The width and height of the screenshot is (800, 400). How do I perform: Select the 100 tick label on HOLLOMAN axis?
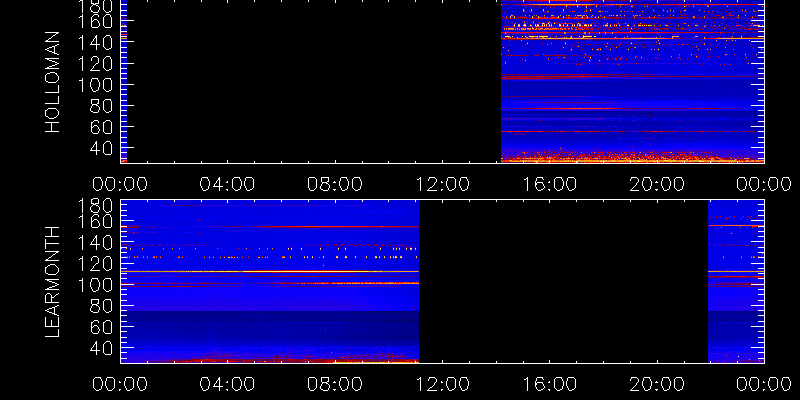pyautogui.click(x=96, y=85)
